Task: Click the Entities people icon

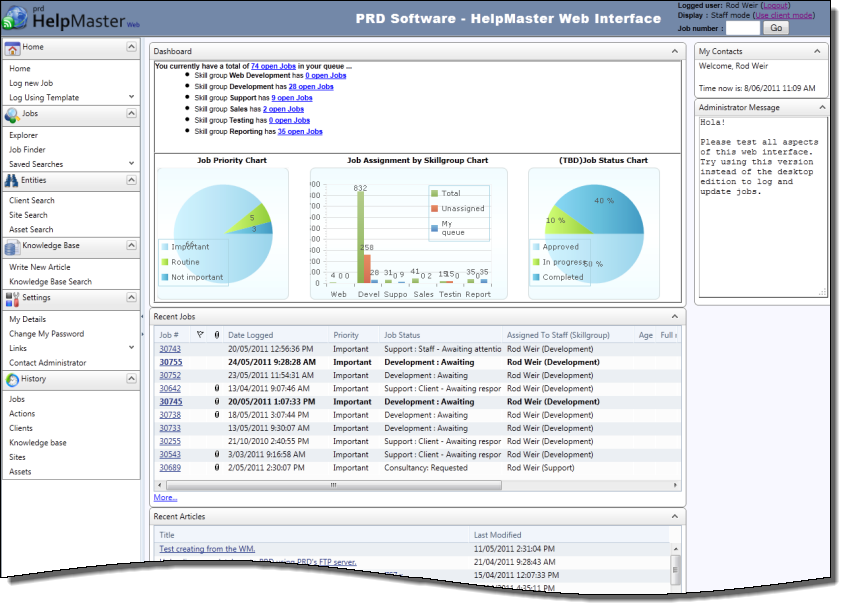Action: (11, 181)
